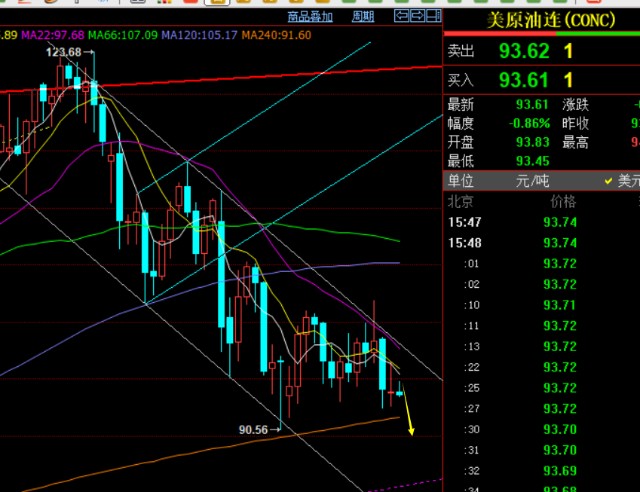Select the 15:47 tick trade row

(x=466, y=222)
